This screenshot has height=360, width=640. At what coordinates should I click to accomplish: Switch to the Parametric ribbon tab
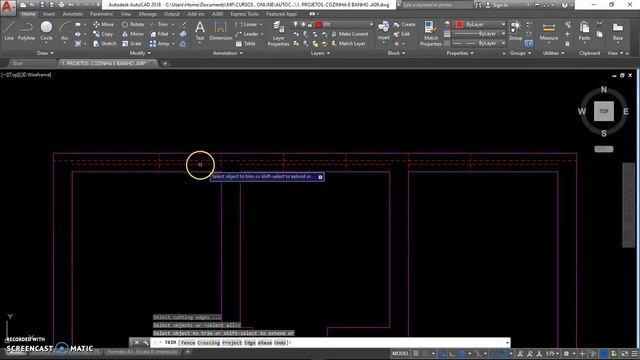(x=102, y=14)
